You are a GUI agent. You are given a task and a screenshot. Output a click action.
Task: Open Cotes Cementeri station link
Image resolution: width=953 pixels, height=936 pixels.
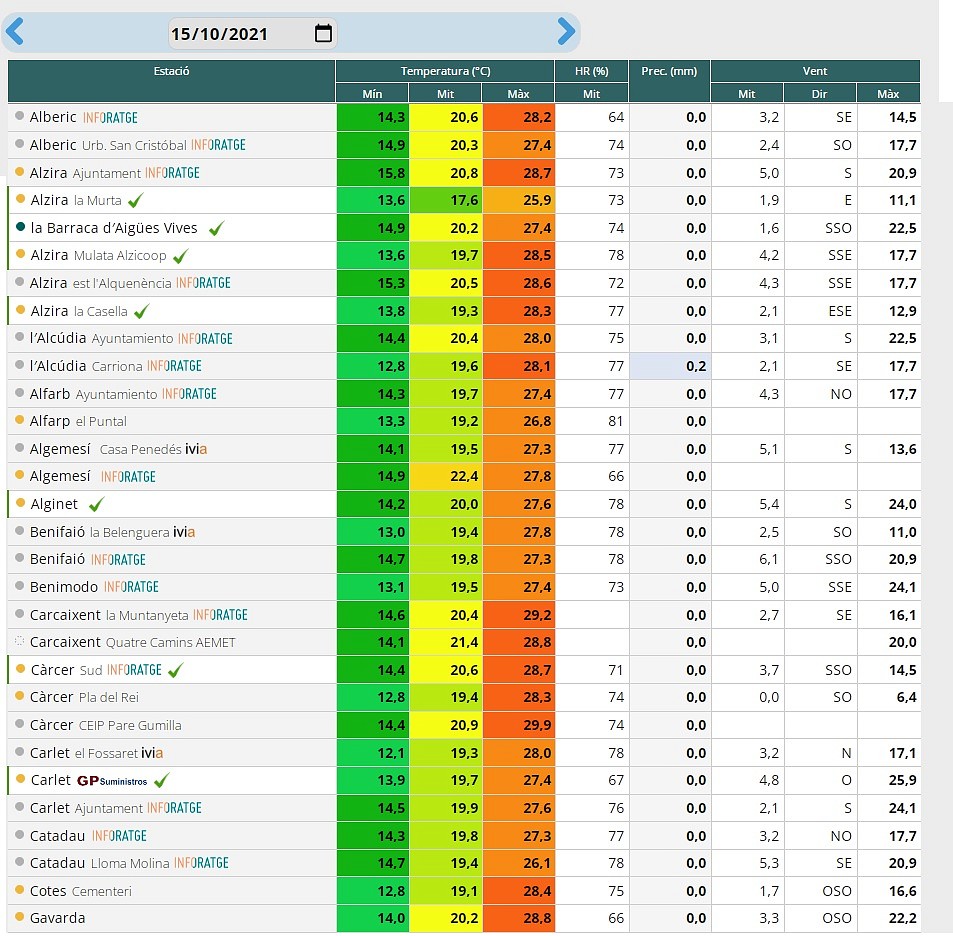coord(81,891)
